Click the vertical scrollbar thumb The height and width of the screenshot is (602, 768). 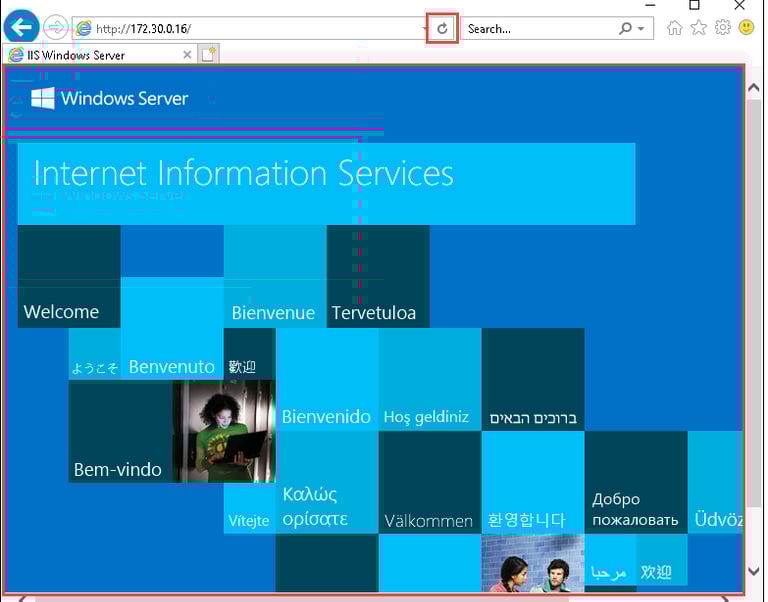click(x=754, y=304)
